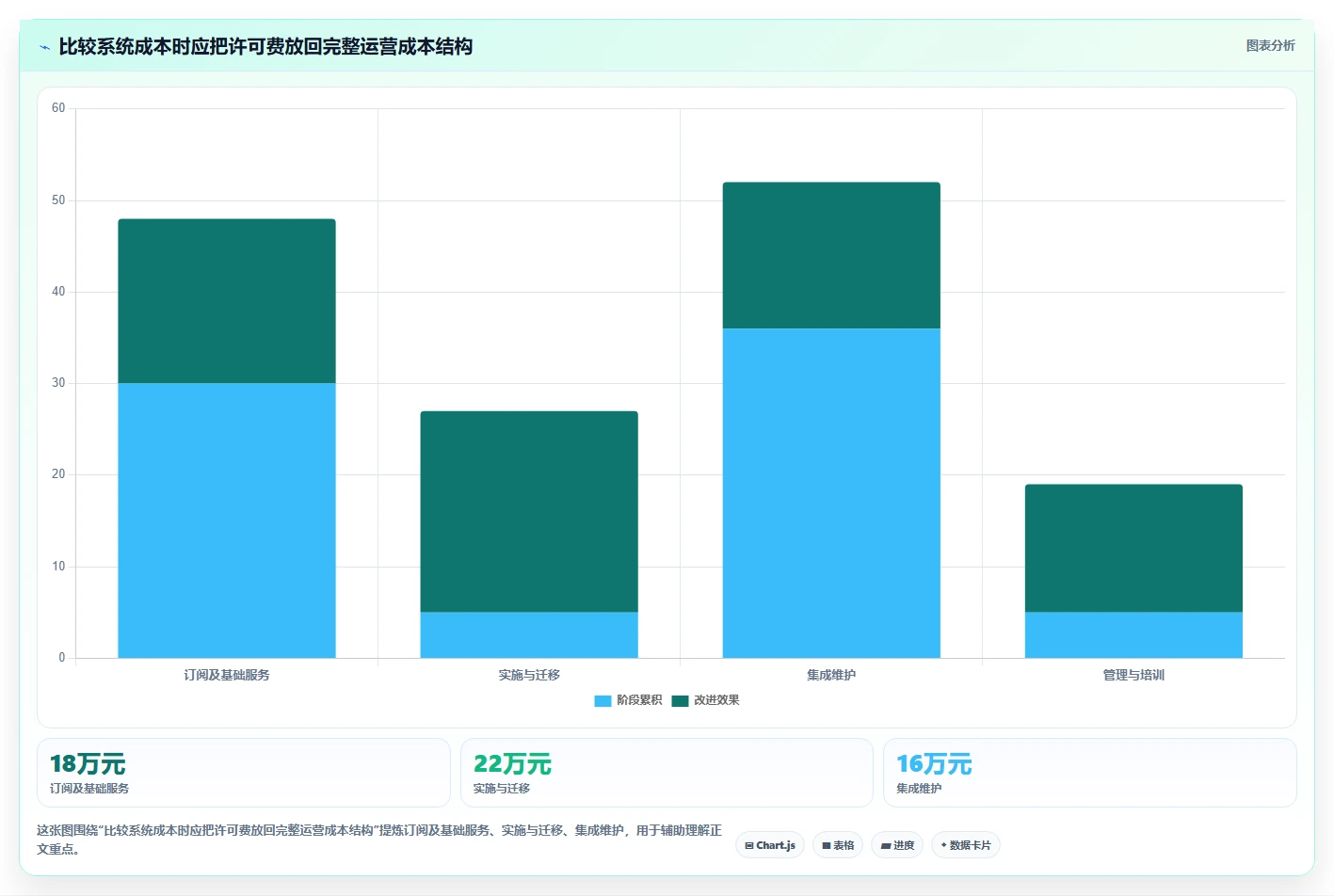Screen dimensions: 1334x896
Task: Click the lightning icon beside the title
Action: (44, 47)
